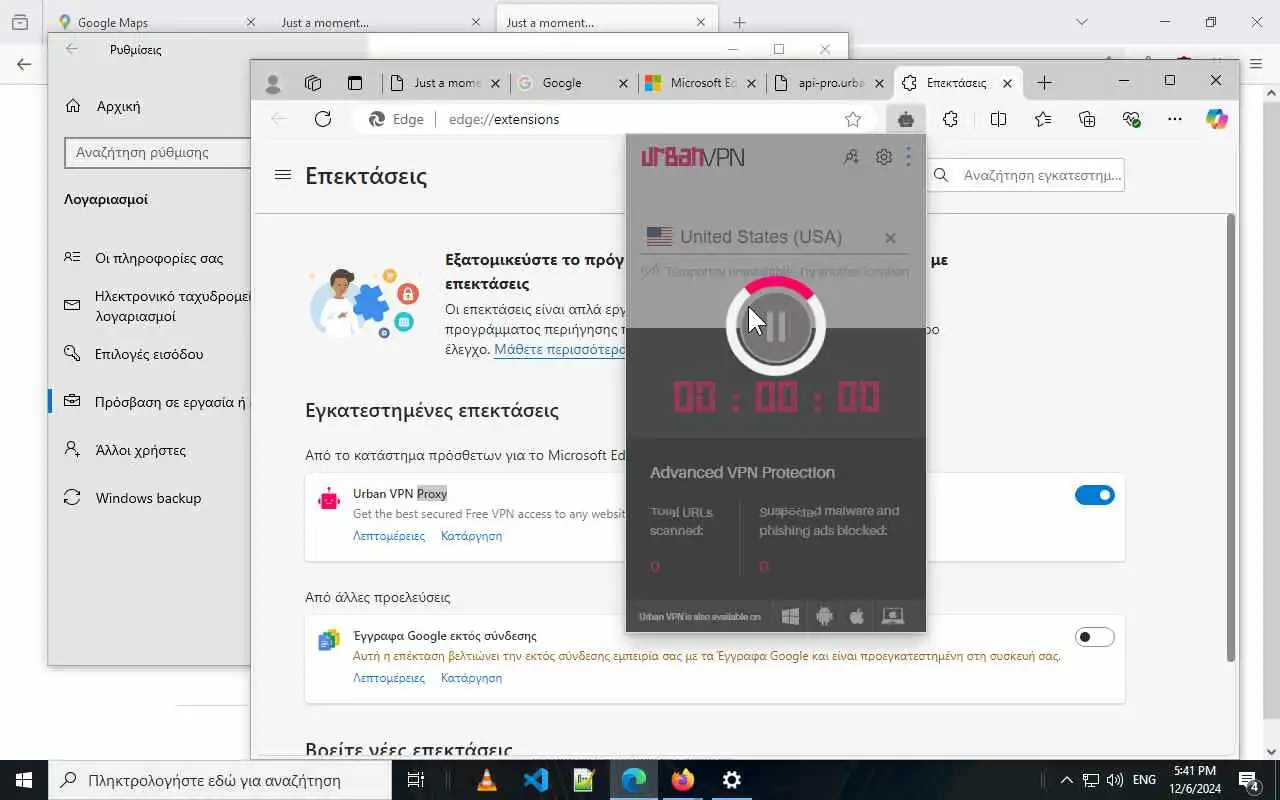The height and width of the screenshot is (800, 1280).
Task: Select Windows backup in Settings sidebar
Action: [150, 498]
